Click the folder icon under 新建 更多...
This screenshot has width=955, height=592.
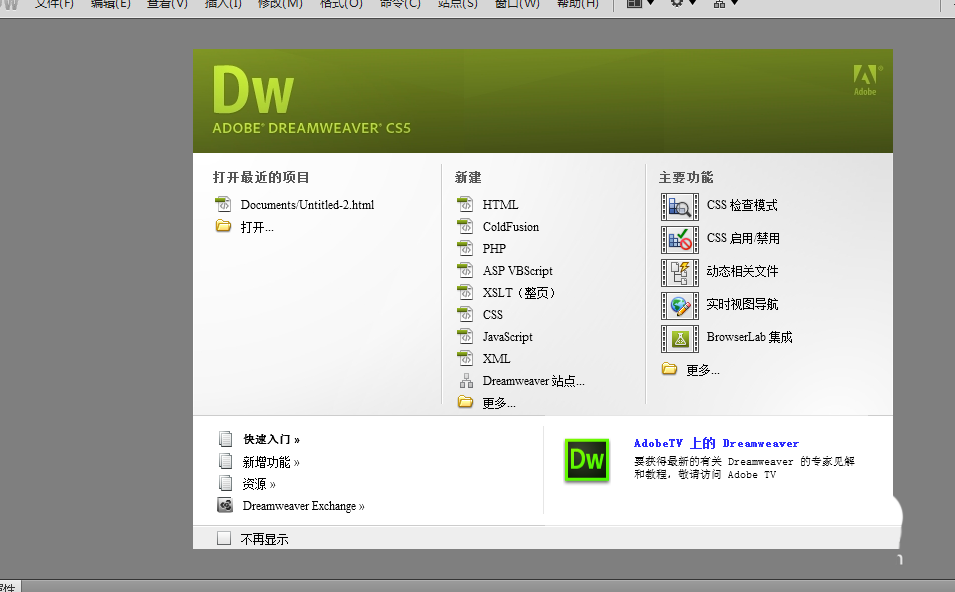tap(465, 401)
